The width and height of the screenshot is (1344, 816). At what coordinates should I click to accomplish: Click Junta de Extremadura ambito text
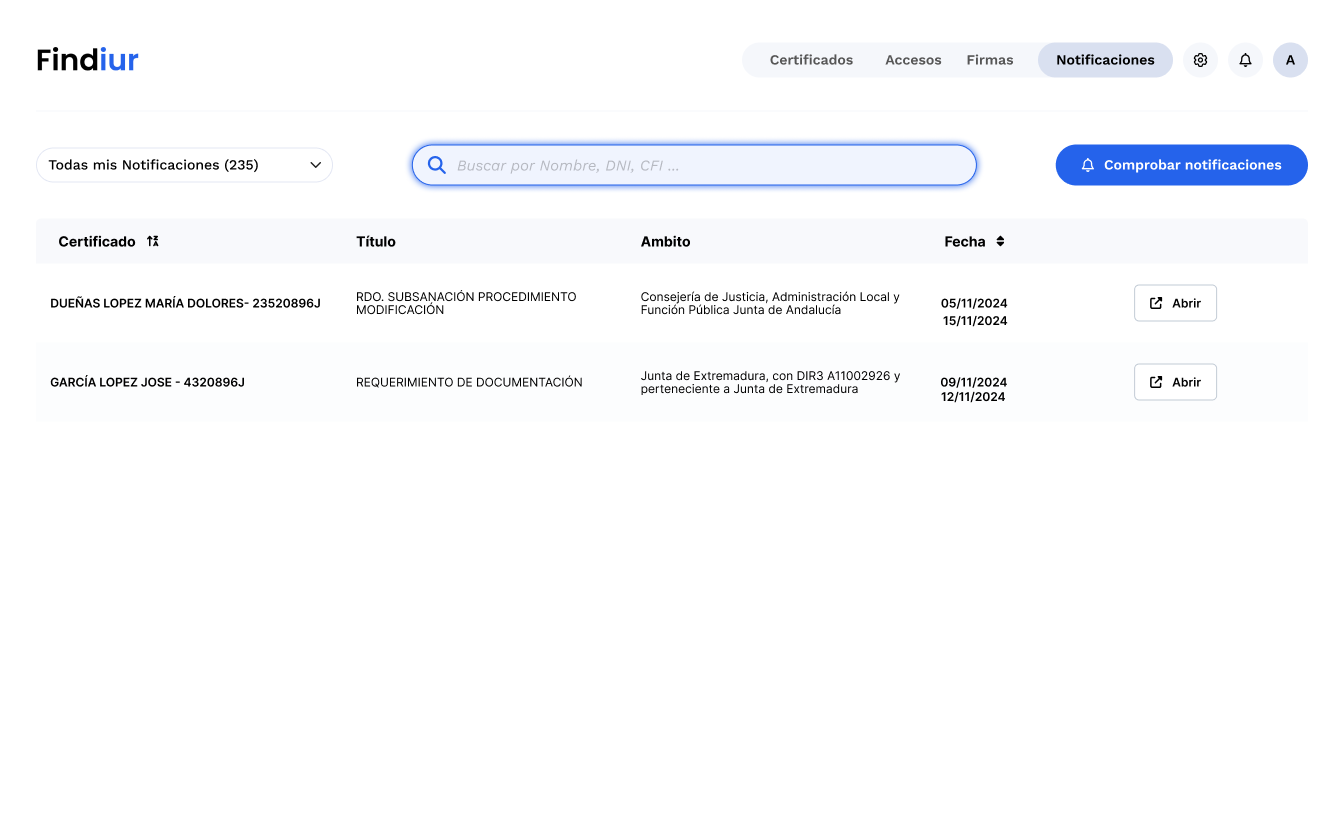[770, 382]
